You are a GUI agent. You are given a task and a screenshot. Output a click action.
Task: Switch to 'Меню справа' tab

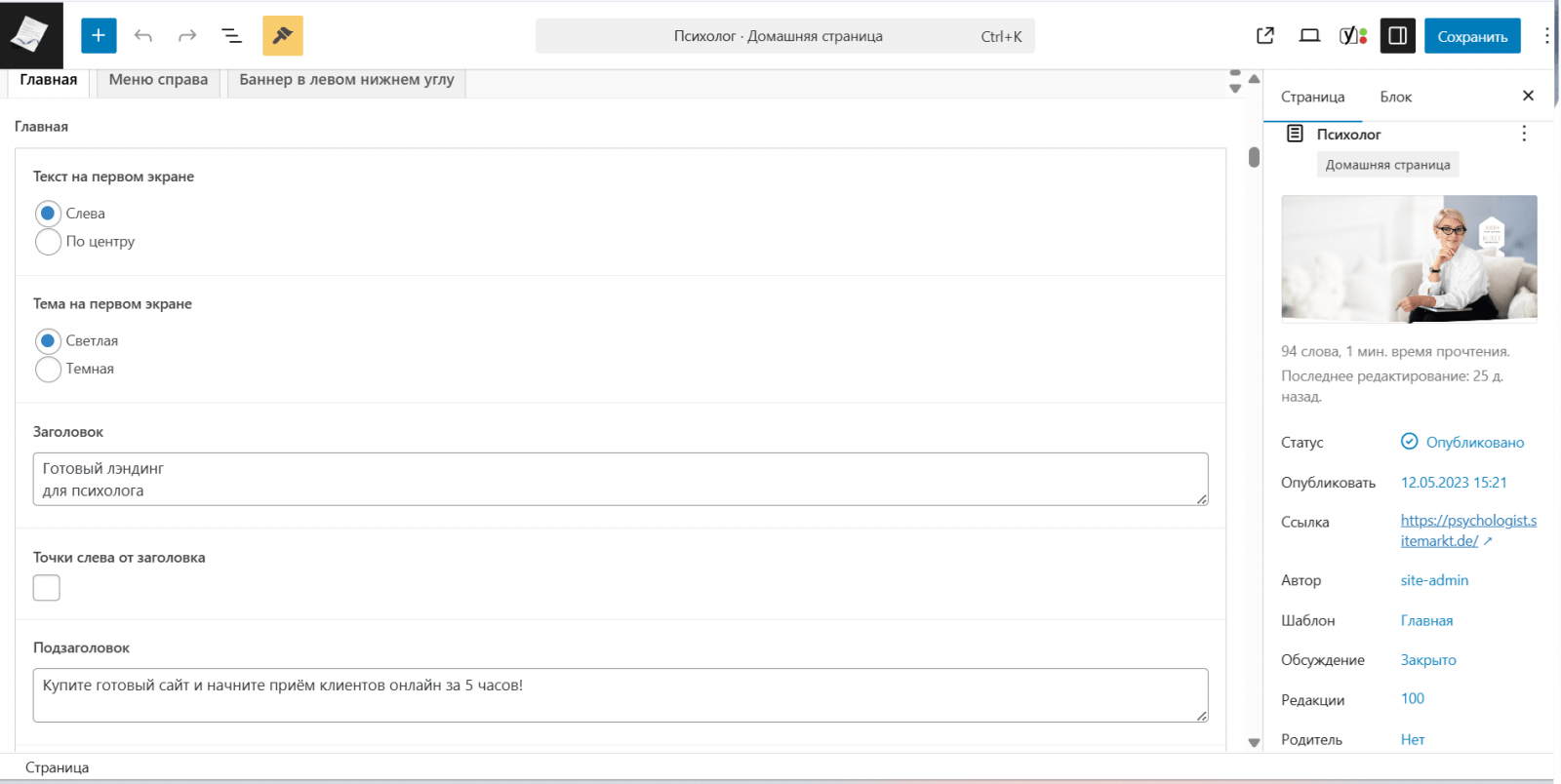click(158, 80)
